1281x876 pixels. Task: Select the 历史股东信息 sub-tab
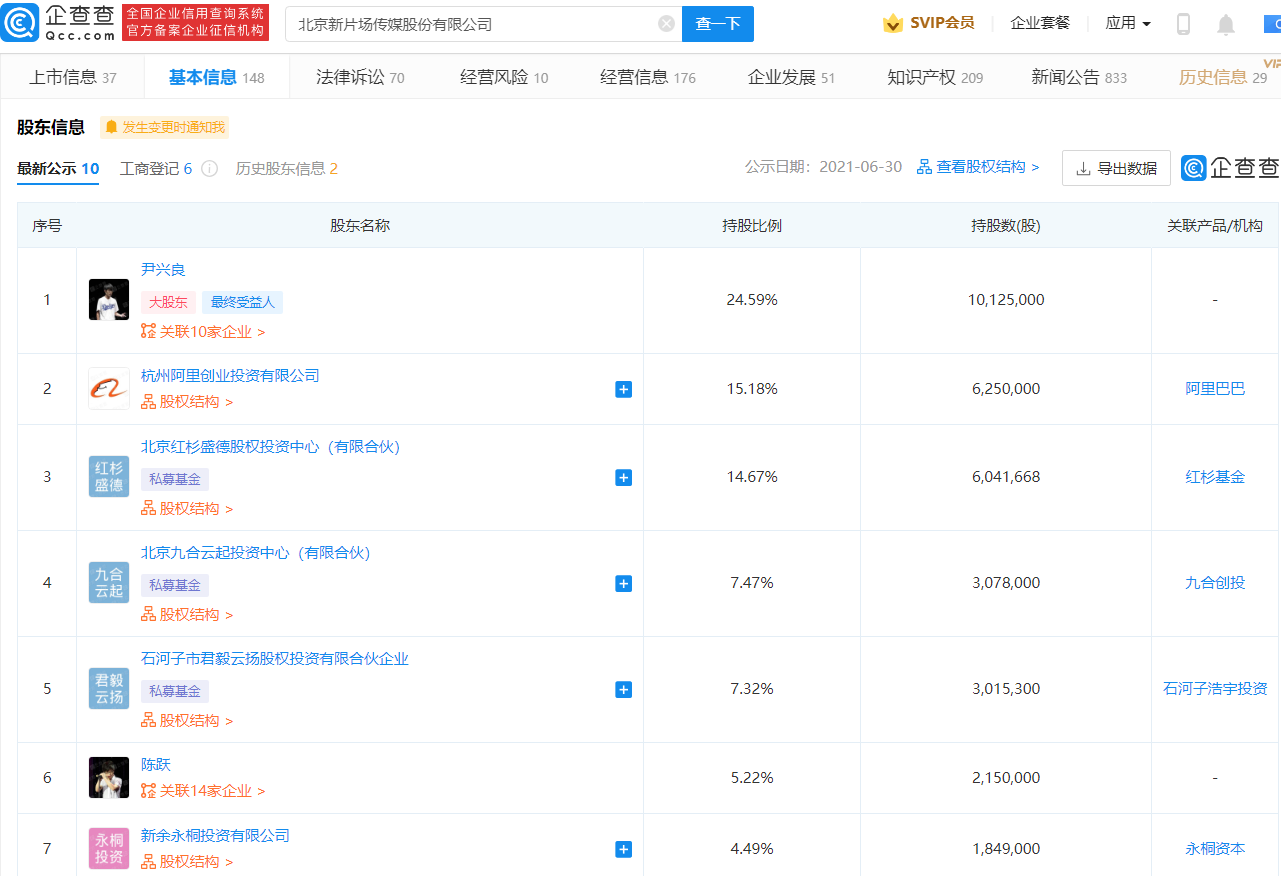(286, 169)
